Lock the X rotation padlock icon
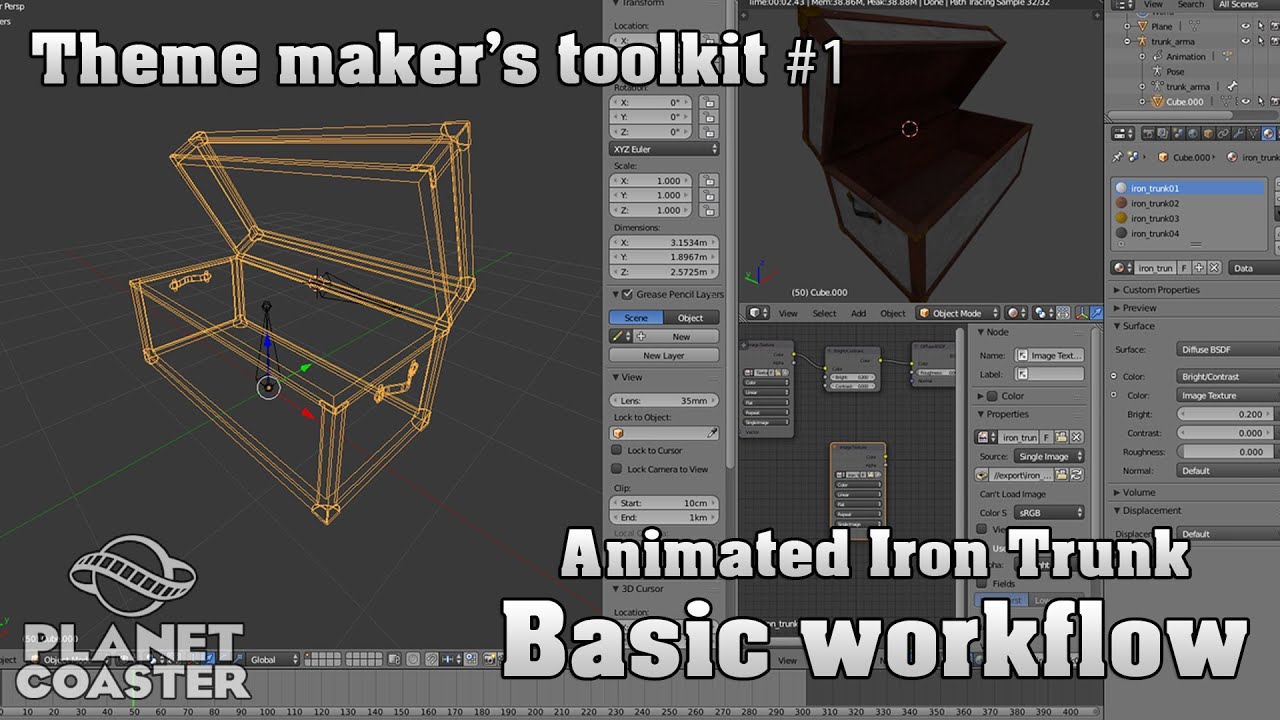Image resolution: width=1280 pixels, height=720 pixels. click(708, 102)
